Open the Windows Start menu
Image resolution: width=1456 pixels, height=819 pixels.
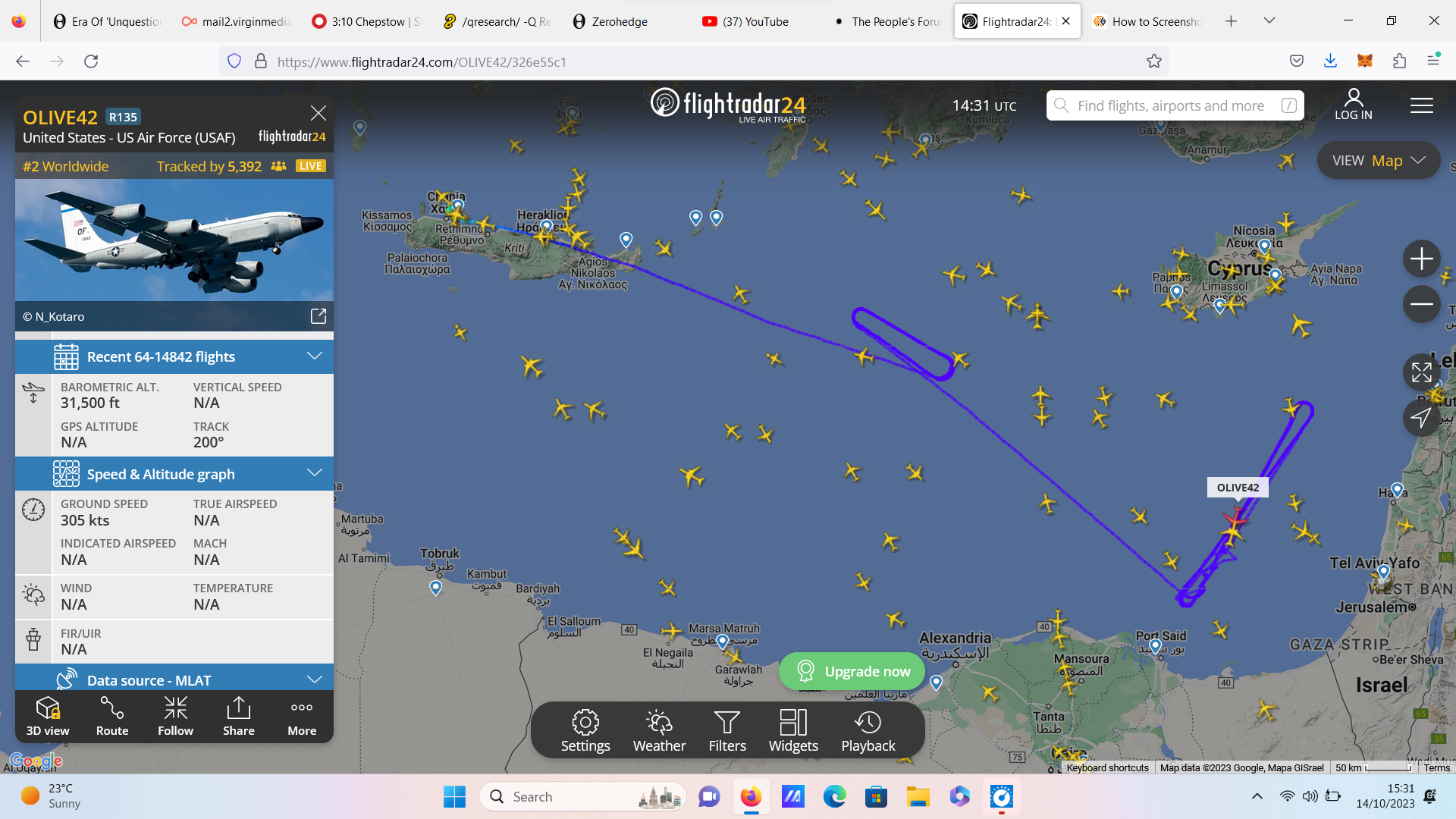pos(454,796)
